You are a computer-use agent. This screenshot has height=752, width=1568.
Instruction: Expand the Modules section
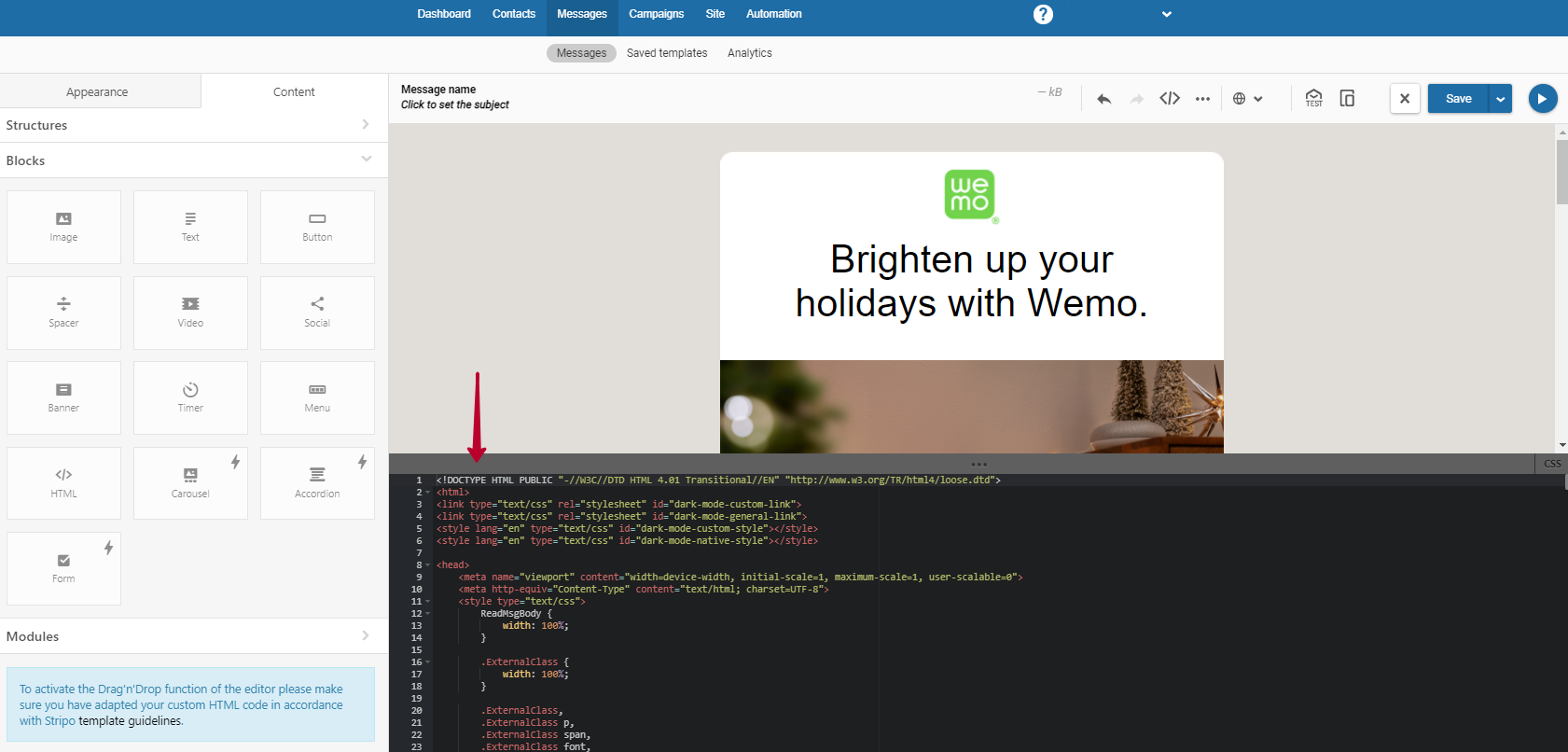coord(194,636)
